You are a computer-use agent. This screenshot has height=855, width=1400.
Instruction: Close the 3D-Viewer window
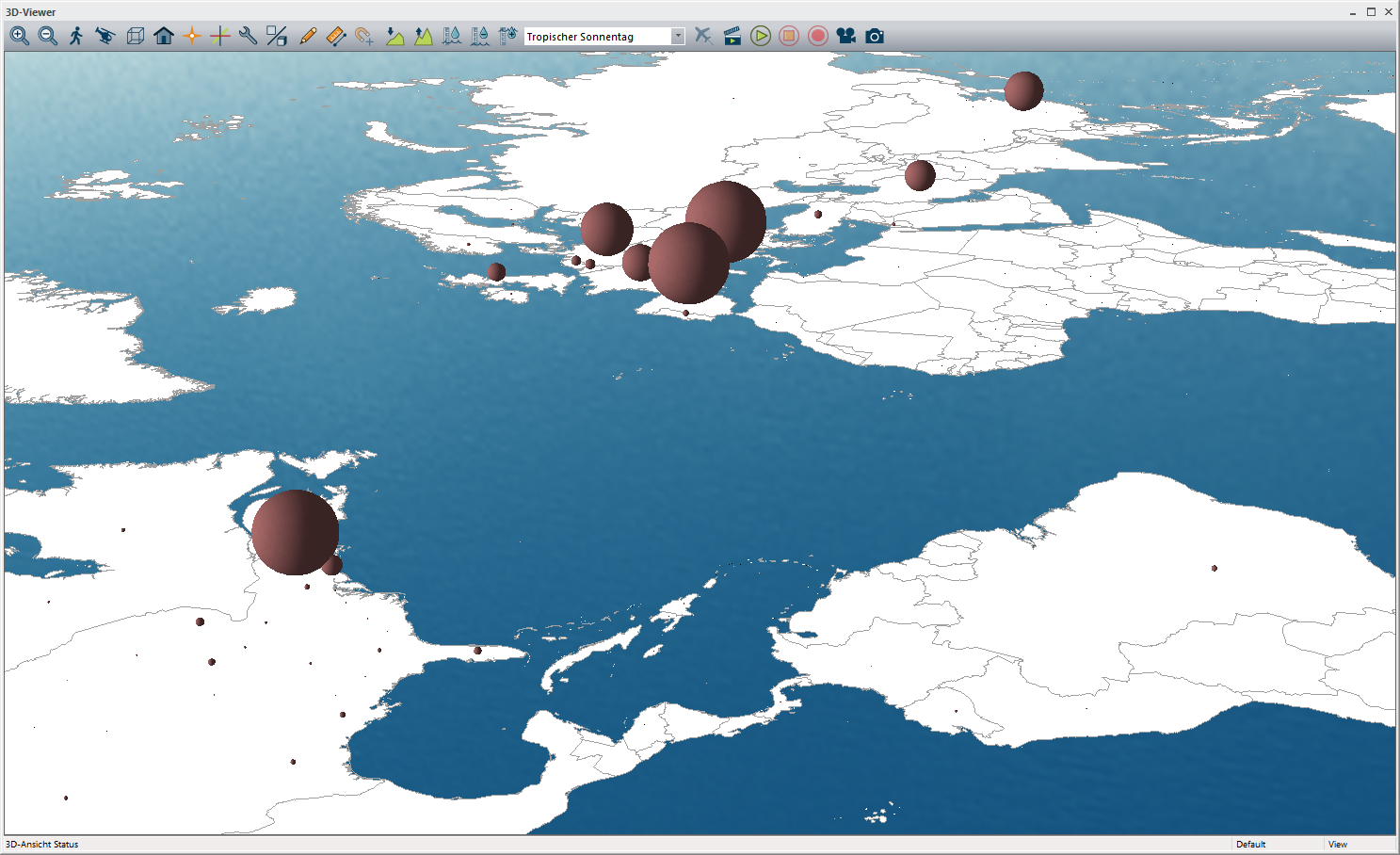[1389, 11]
